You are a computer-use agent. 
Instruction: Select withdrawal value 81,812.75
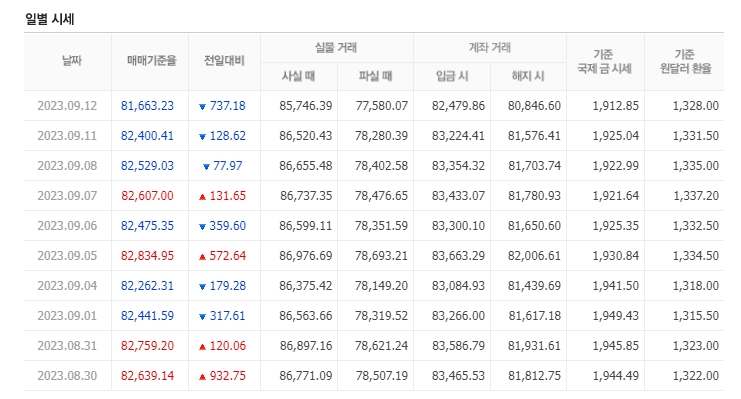[534, 376]
